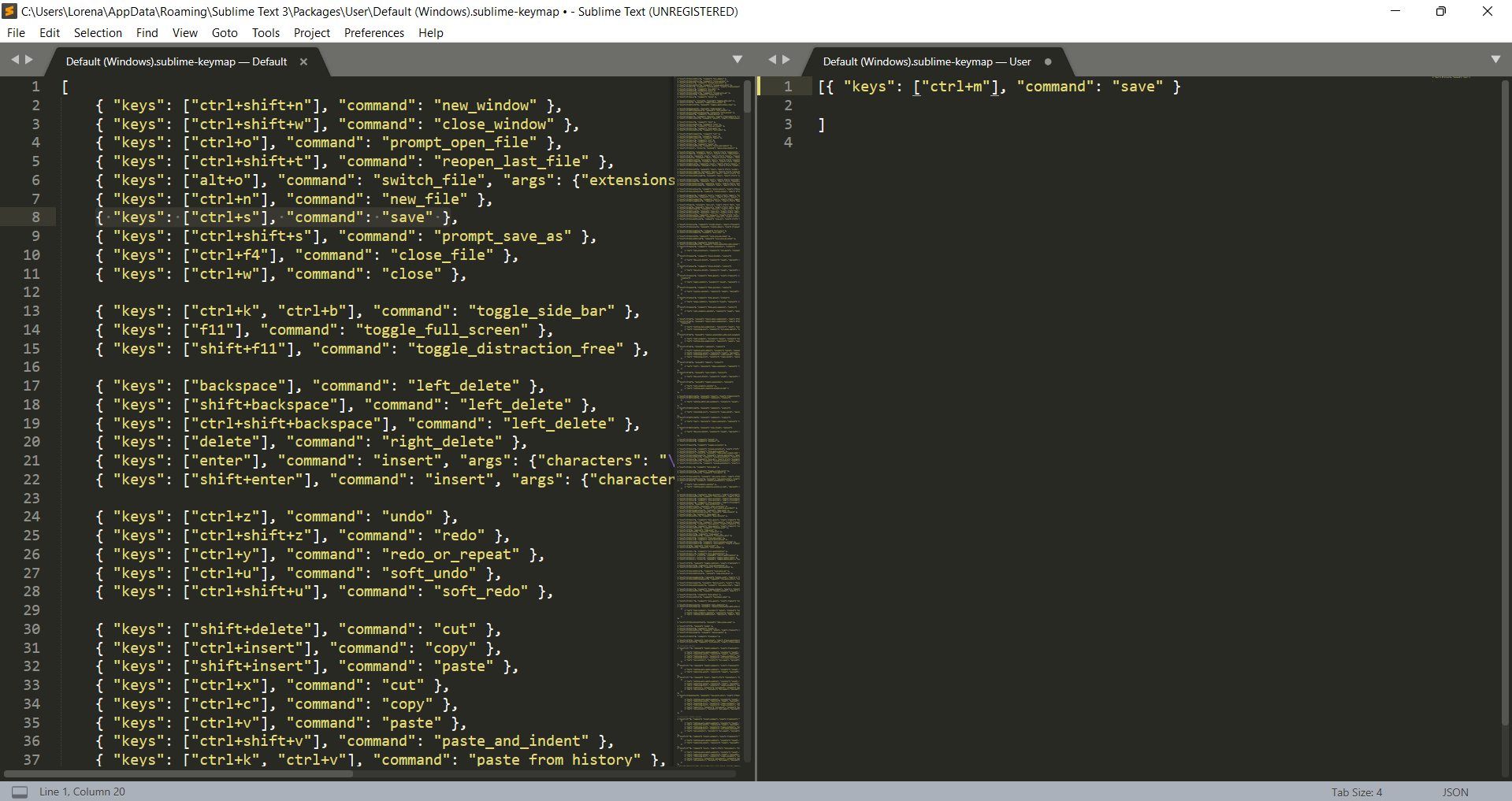This screenshot has height=801, width=1512.
Task: Open the Tools menu
Action: pos(266,33)
